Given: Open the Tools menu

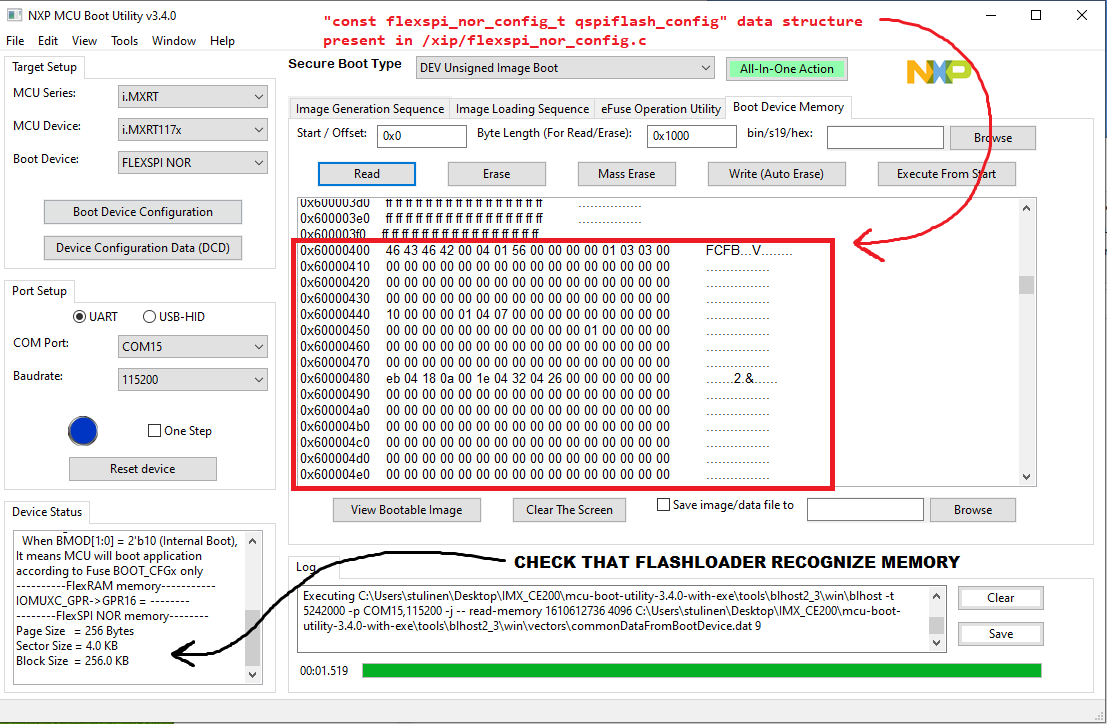Looking at the screenshot, I should [x=127, y=41].
